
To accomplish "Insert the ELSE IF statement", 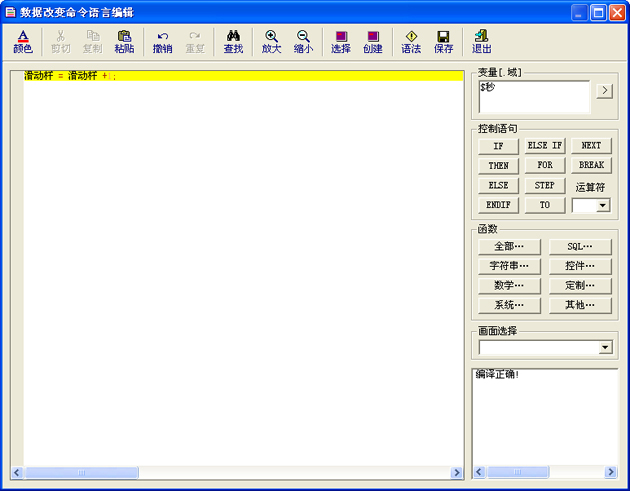I will point(545,146).
